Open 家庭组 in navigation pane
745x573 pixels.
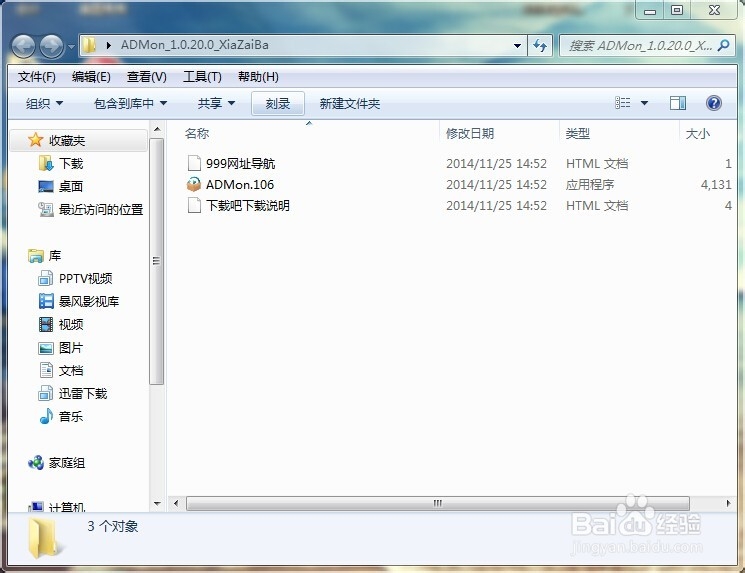click(x=67, y=463)
